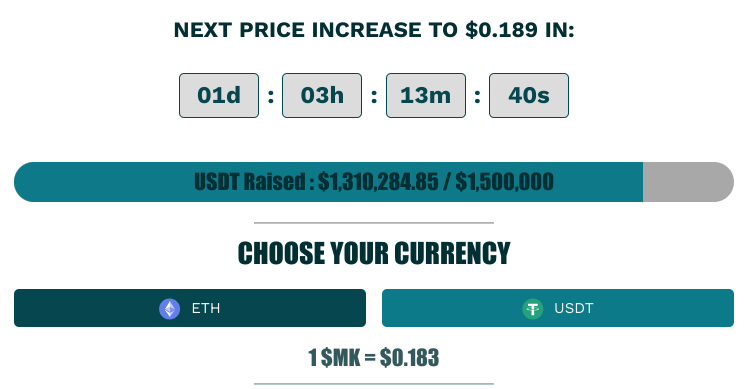Click the 40s seconds countdown box
The height and width of the screenshot is (389, 756).
(x=529, y=95)
